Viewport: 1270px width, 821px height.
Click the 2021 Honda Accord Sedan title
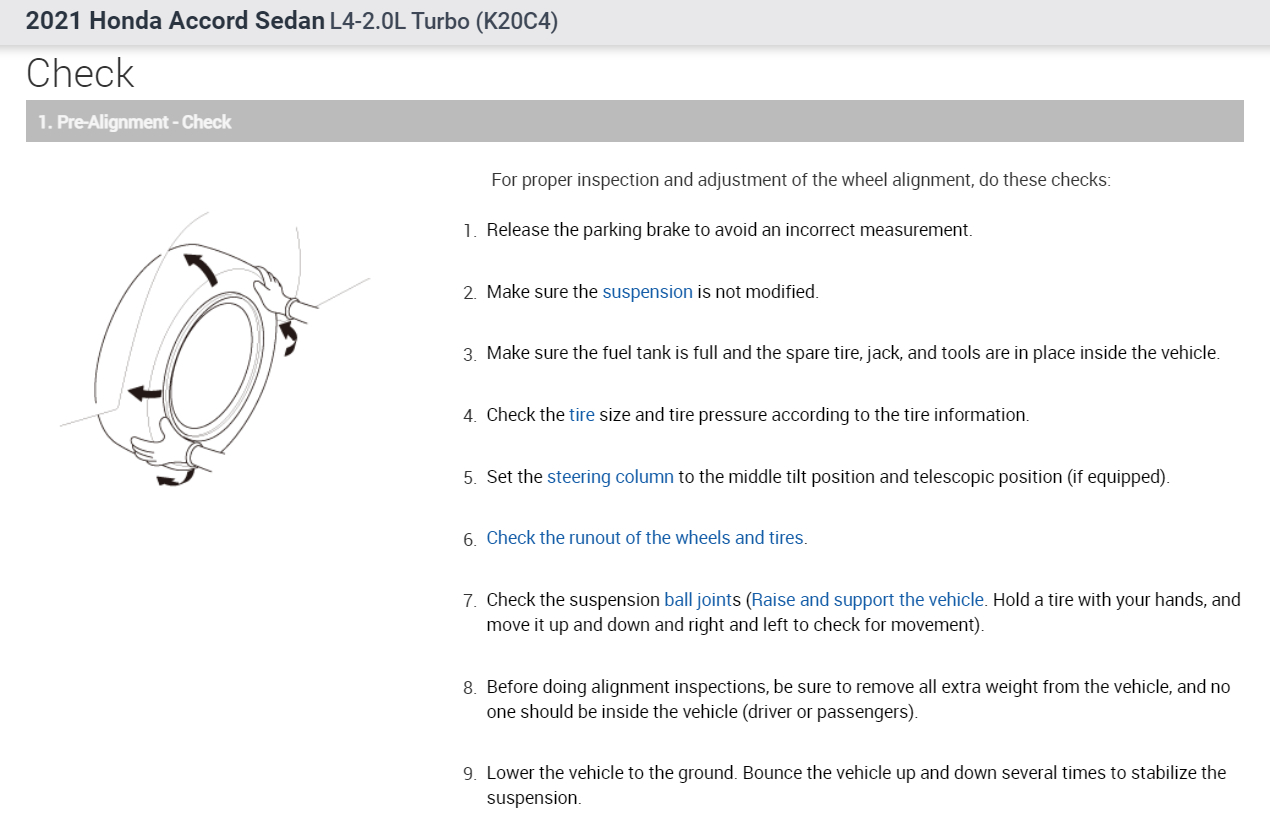pyautogui.click(x=175, y=21)
